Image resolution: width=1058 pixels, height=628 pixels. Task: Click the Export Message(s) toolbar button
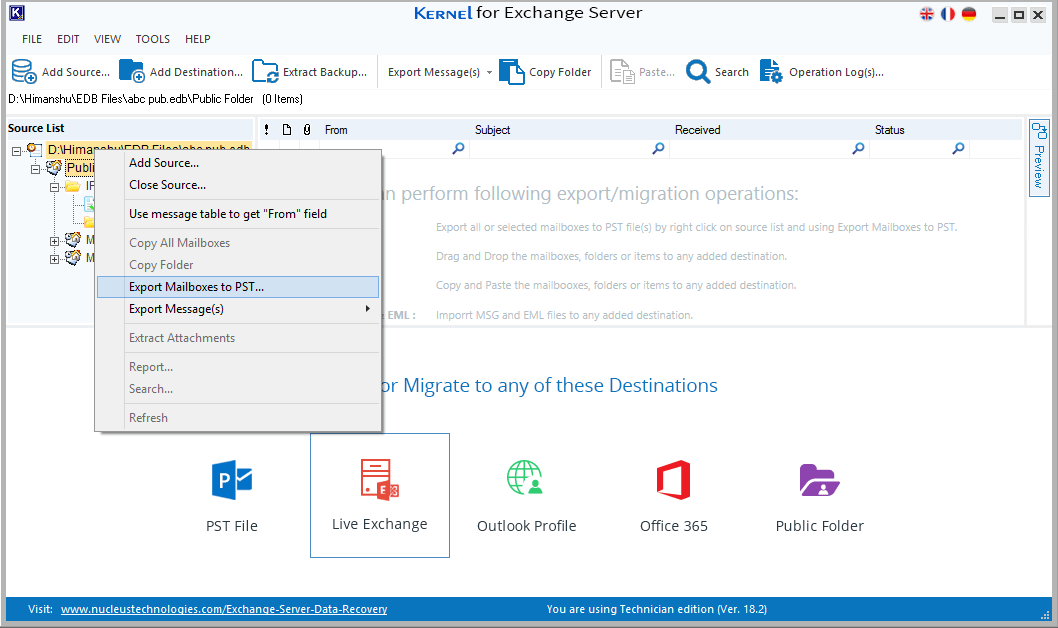point(434,72)
